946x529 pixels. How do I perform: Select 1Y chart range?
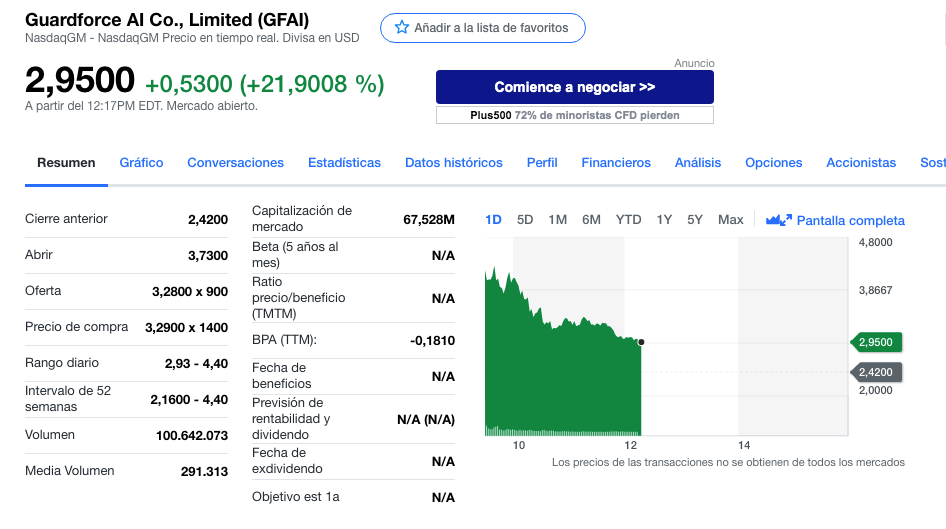click(x=664, y=220)
